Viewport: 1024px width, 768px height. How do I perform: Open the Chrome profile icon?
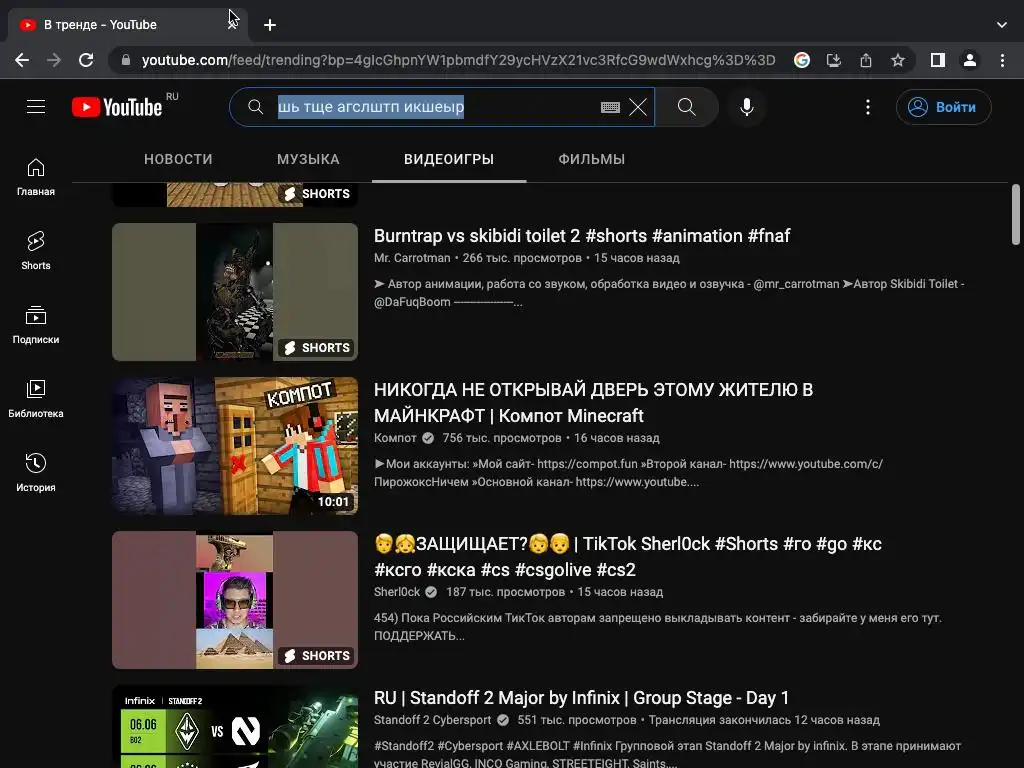pyautogui.click(x=970, y=61)
